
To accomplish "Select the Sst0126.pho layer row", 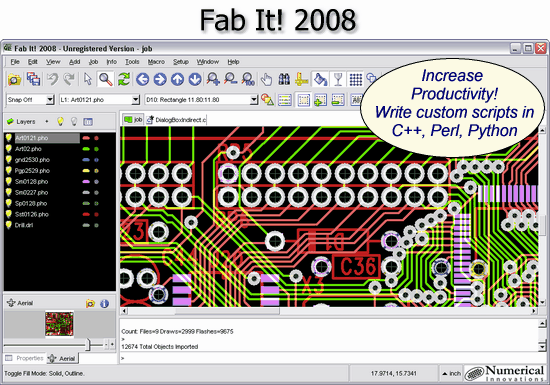I will coord(60,214).
